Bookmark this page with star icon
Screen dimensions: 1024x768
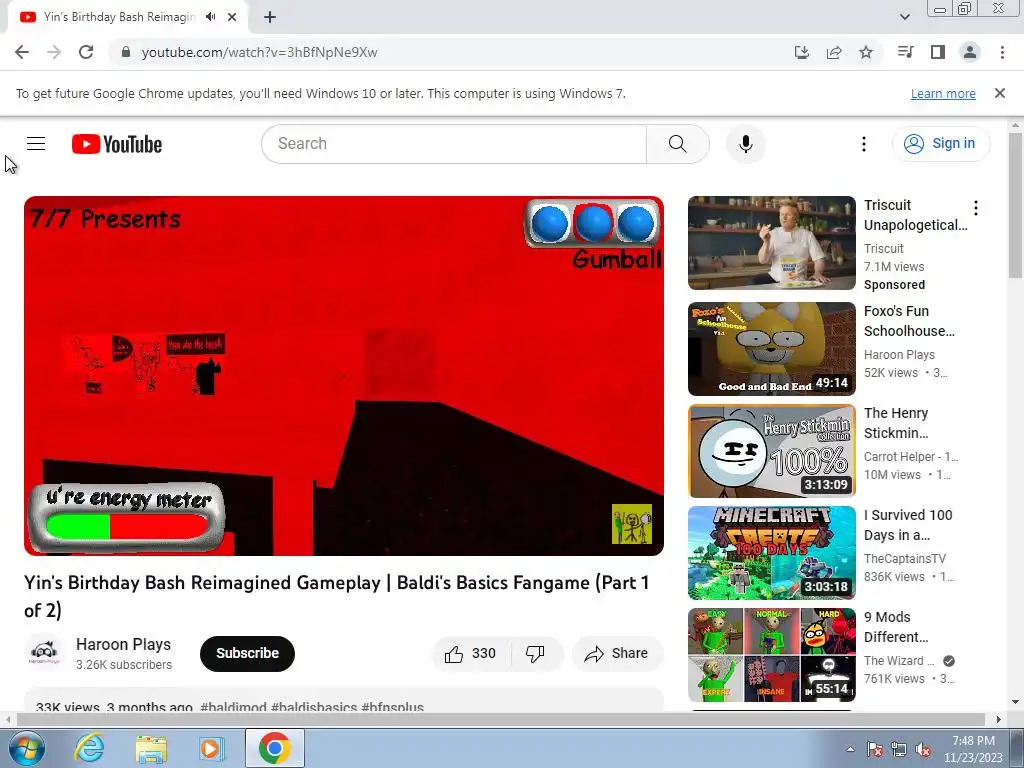tap(866, 52)
